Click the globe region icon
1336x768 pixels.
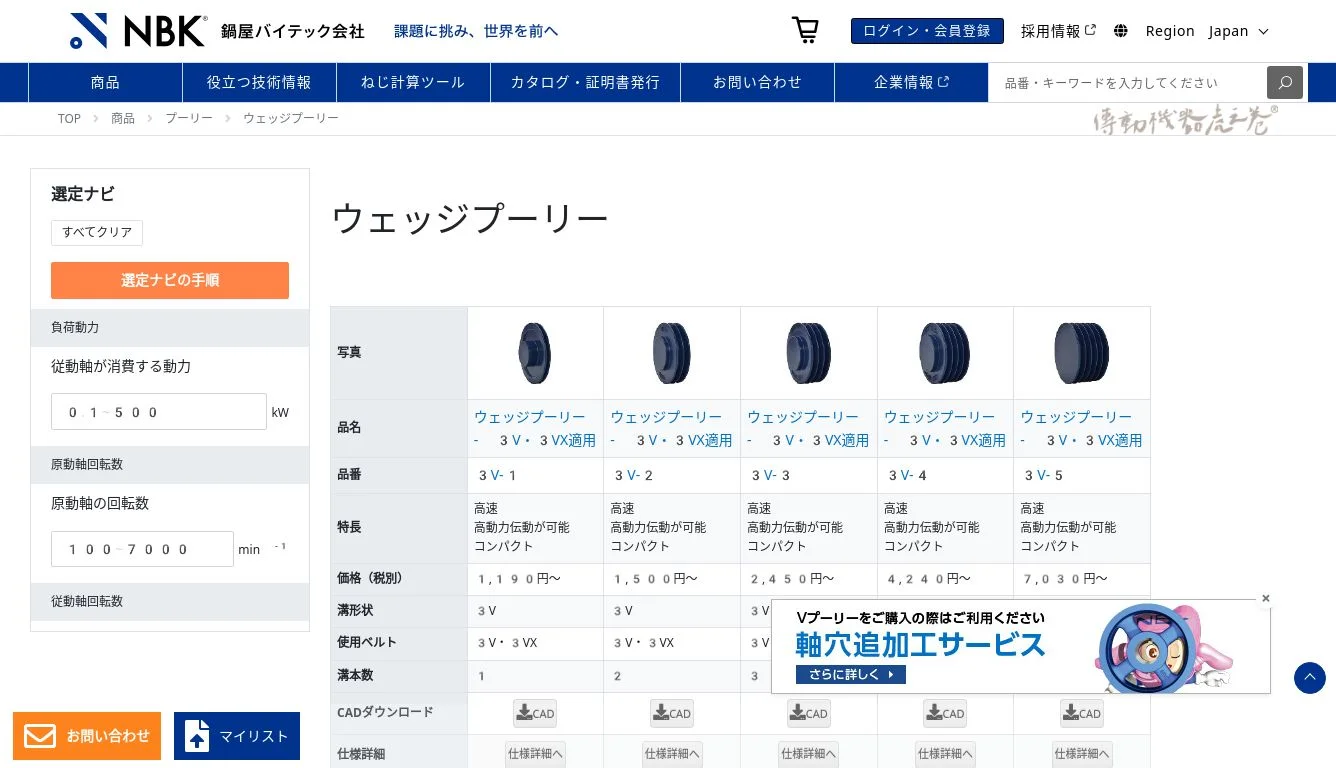point(1121,31)
